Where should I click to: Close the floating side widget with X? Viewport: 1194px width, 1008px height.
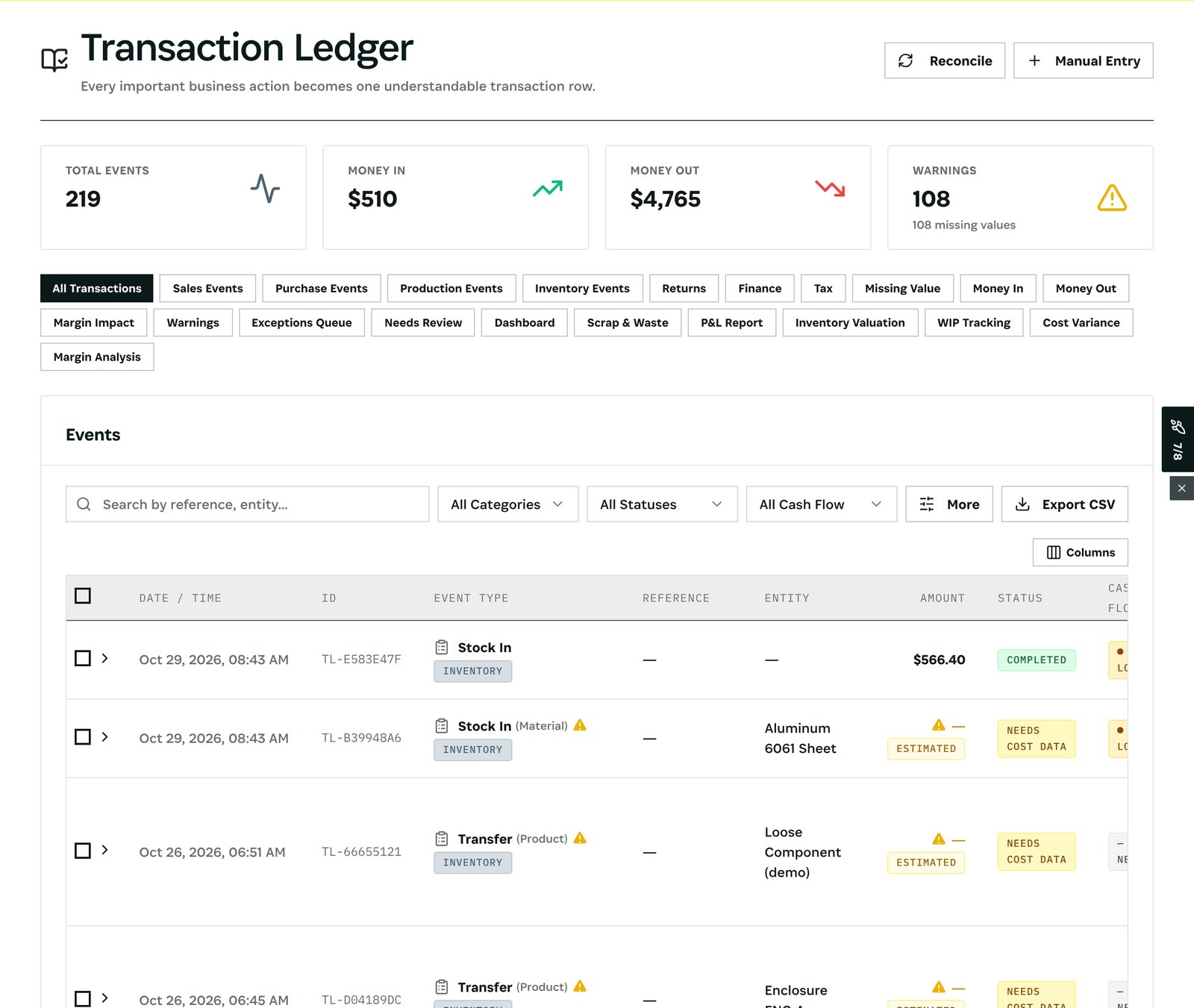click(1181, 489)
